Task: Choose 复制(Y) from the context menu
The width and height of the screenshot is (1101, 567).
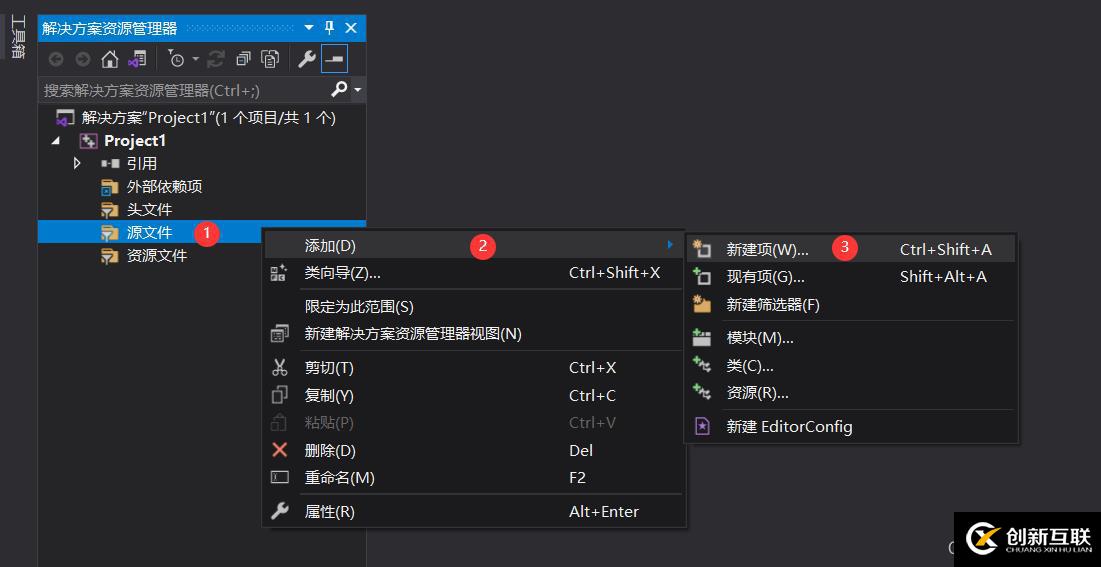Action: point(473,396)
